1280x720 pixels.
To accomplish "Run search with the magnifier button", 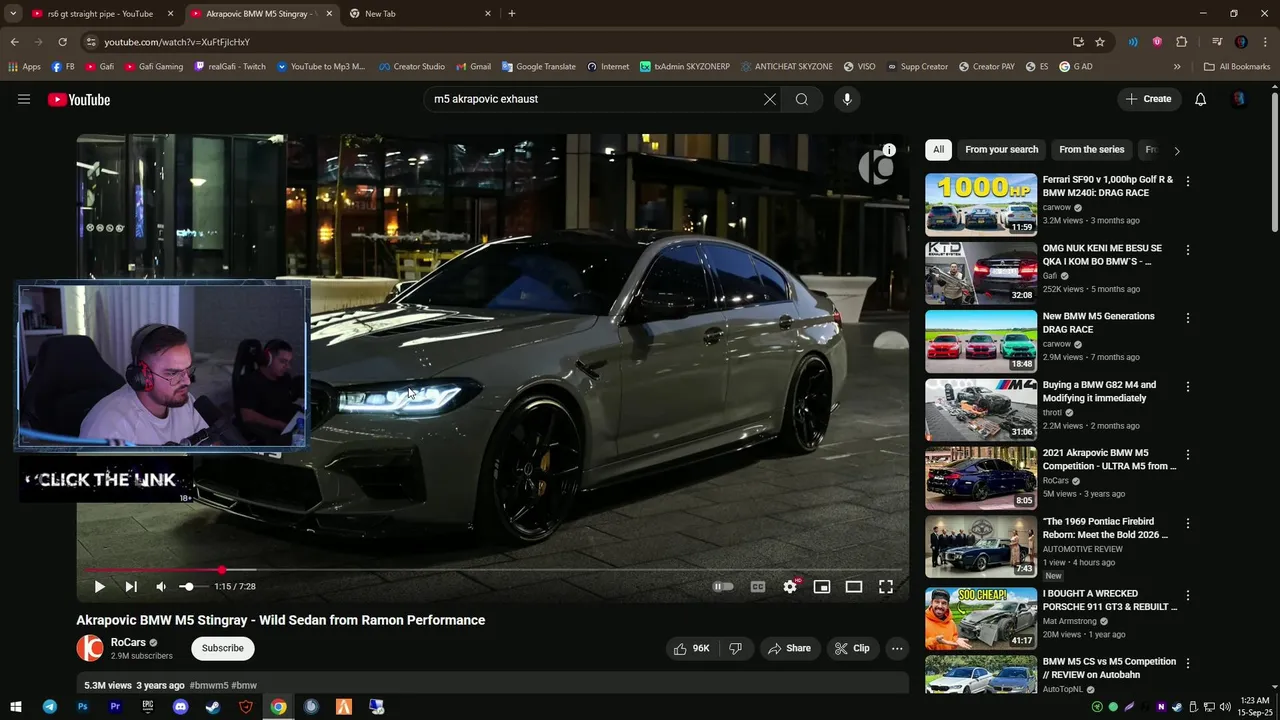I will (x=802, y=99).
